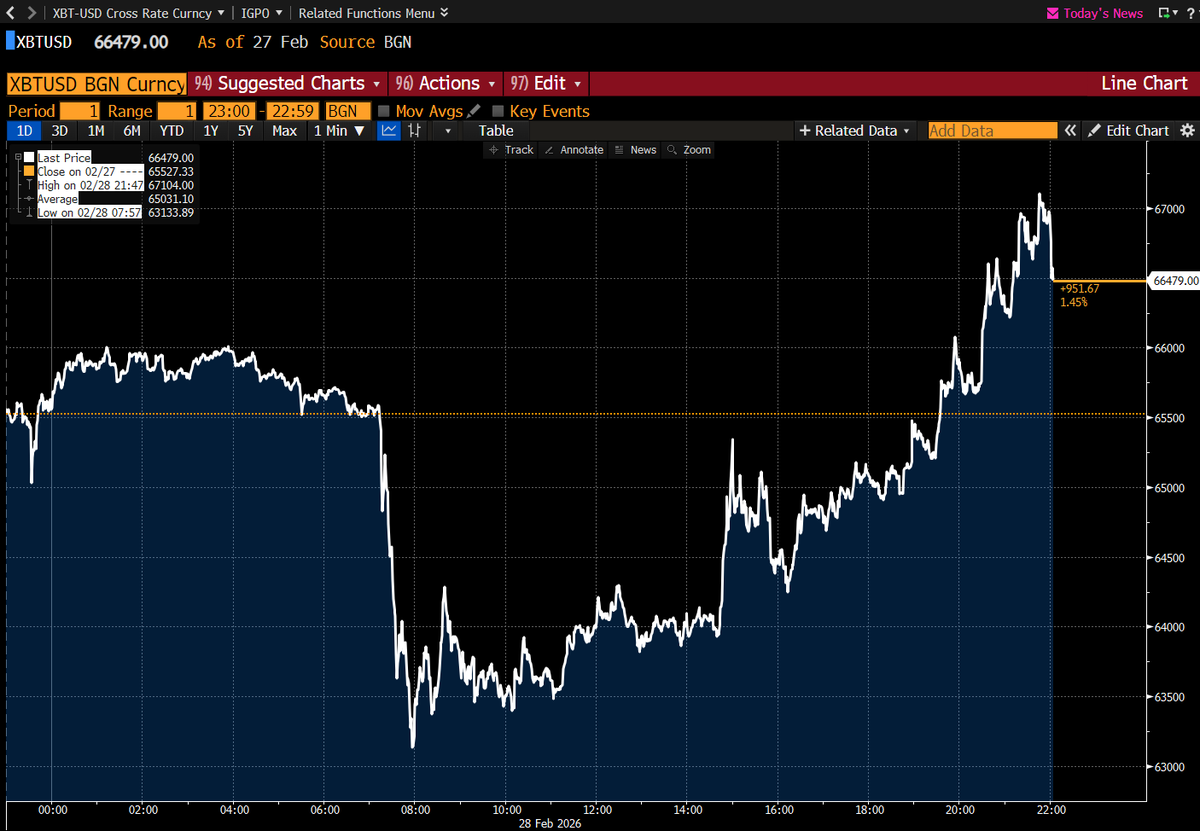
Task: Click the Average marker icon in legend
Action: tap(29, 199)
